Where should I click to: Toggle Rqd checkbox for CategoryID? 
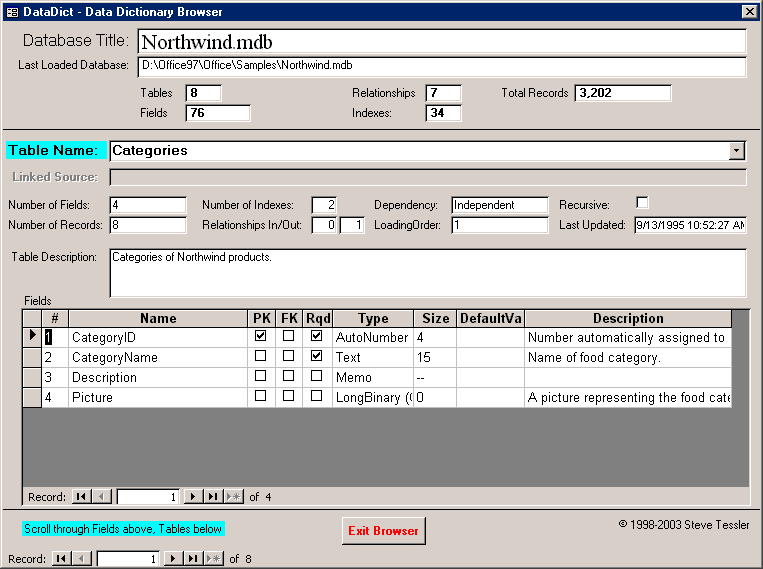(316, 335)
